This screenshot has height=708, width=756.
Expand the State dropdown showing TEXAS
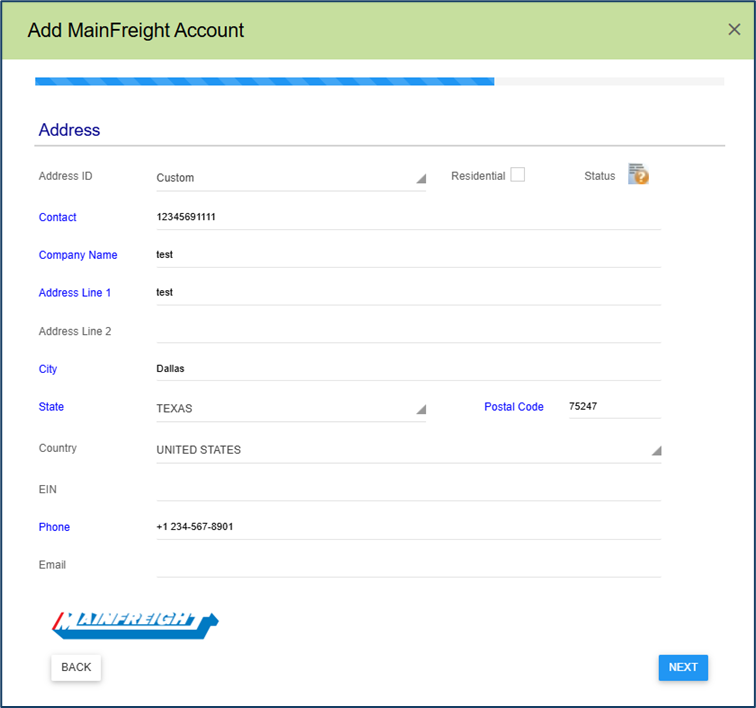tap(290, 409)
